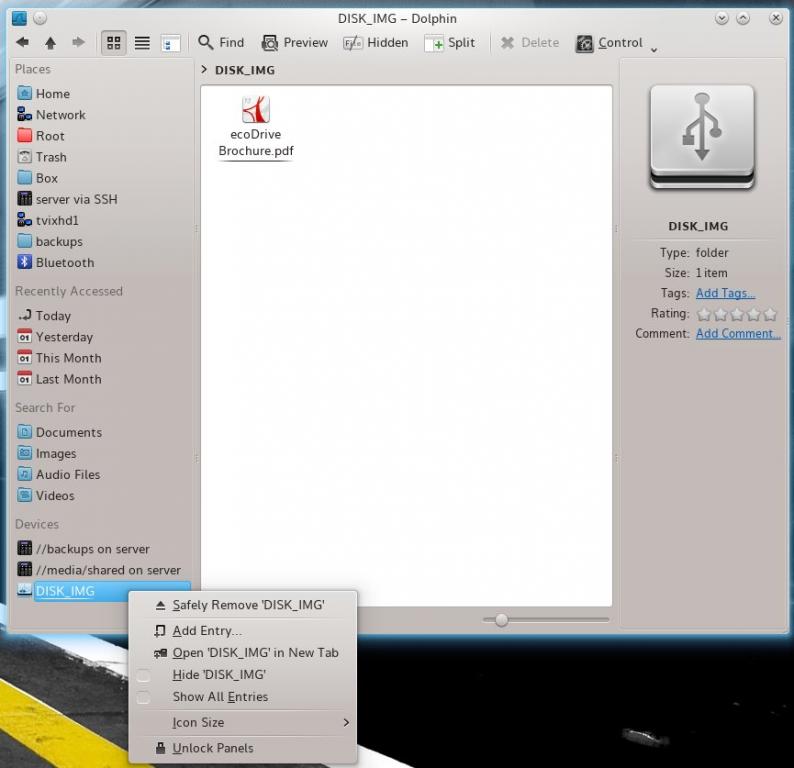The width and height of the screenshot is (794, 768).
Task: Open Bluetooth in Places panel
Action: pyautogui.click(x=64, y=263)
